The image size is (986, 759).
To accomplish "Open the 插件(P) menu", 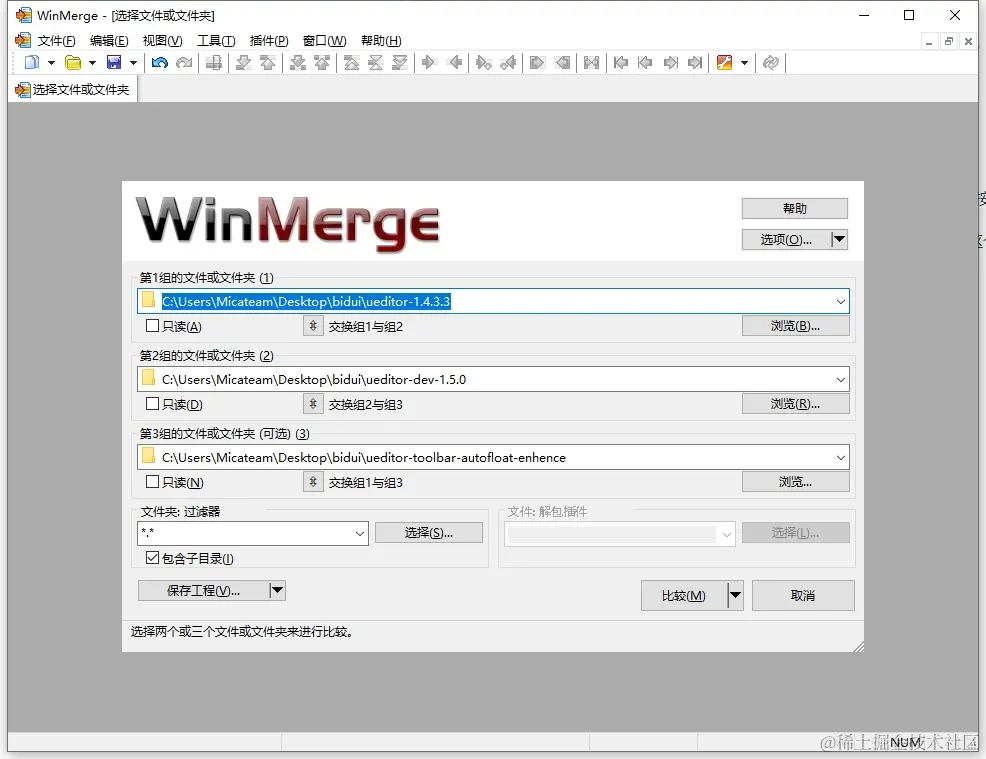I will point(269,41).
